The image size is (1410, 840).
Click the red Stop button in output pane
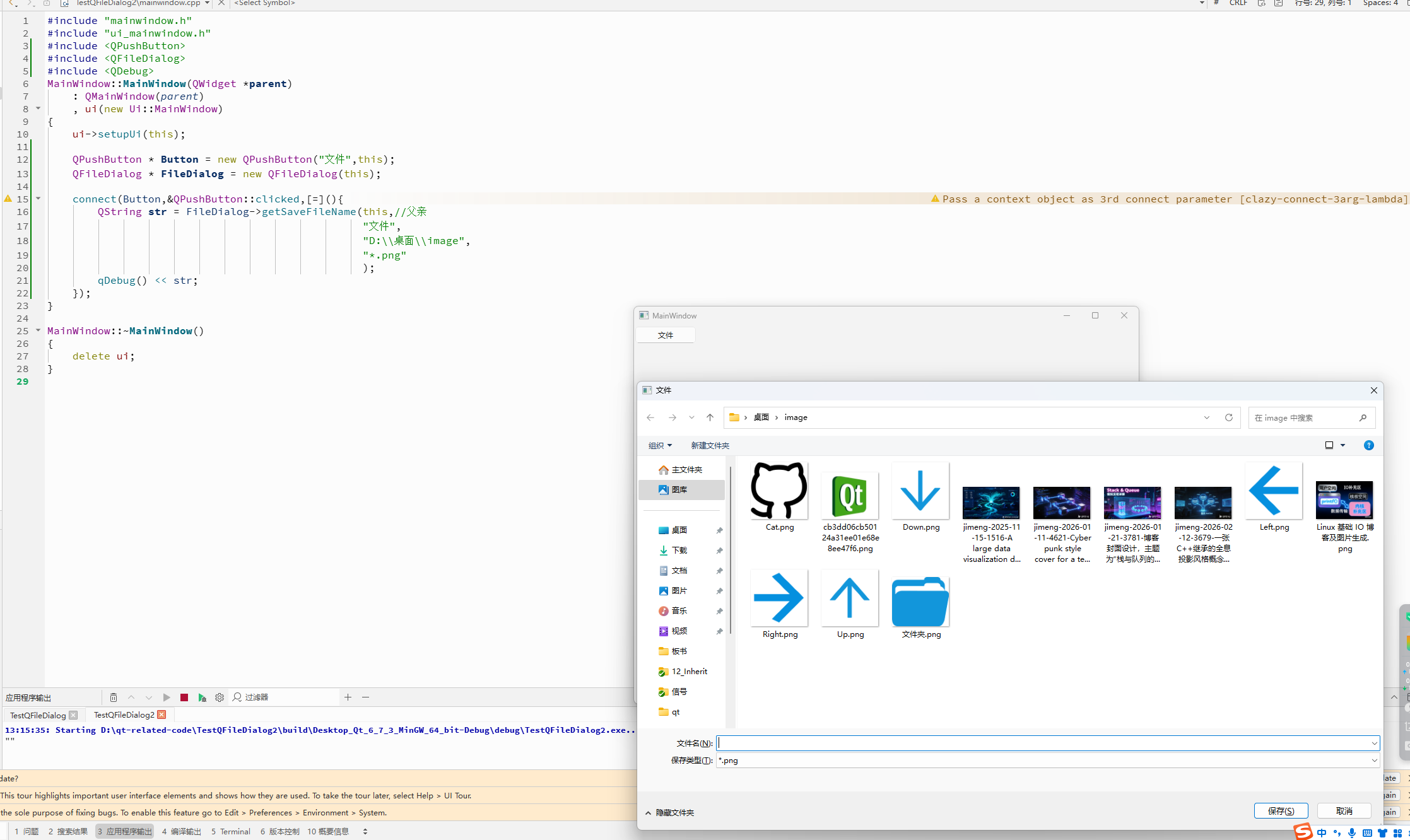tap(184, 697)
